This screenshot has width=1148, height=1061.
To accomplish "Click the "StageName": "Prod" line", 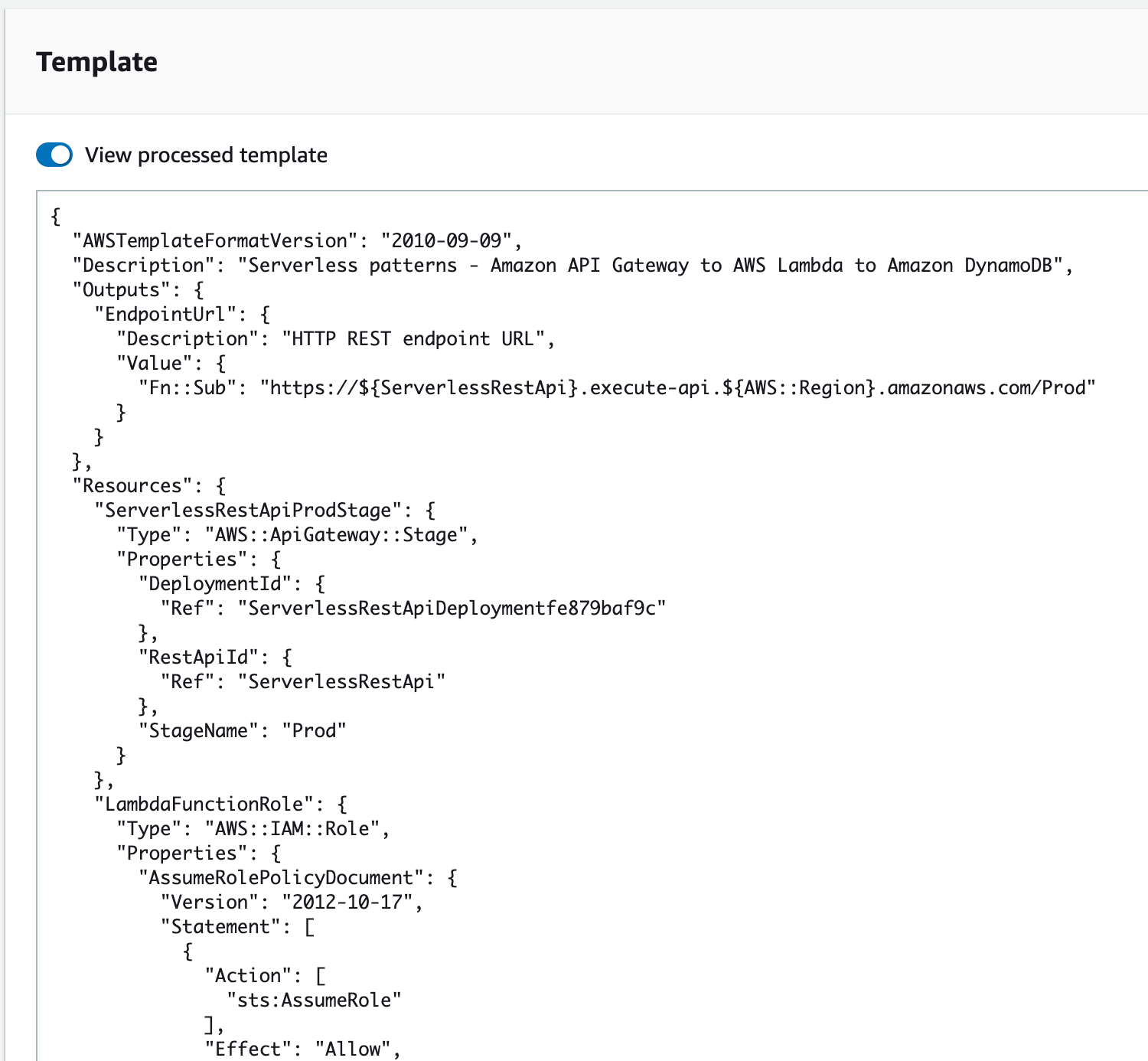I will 243,730.
